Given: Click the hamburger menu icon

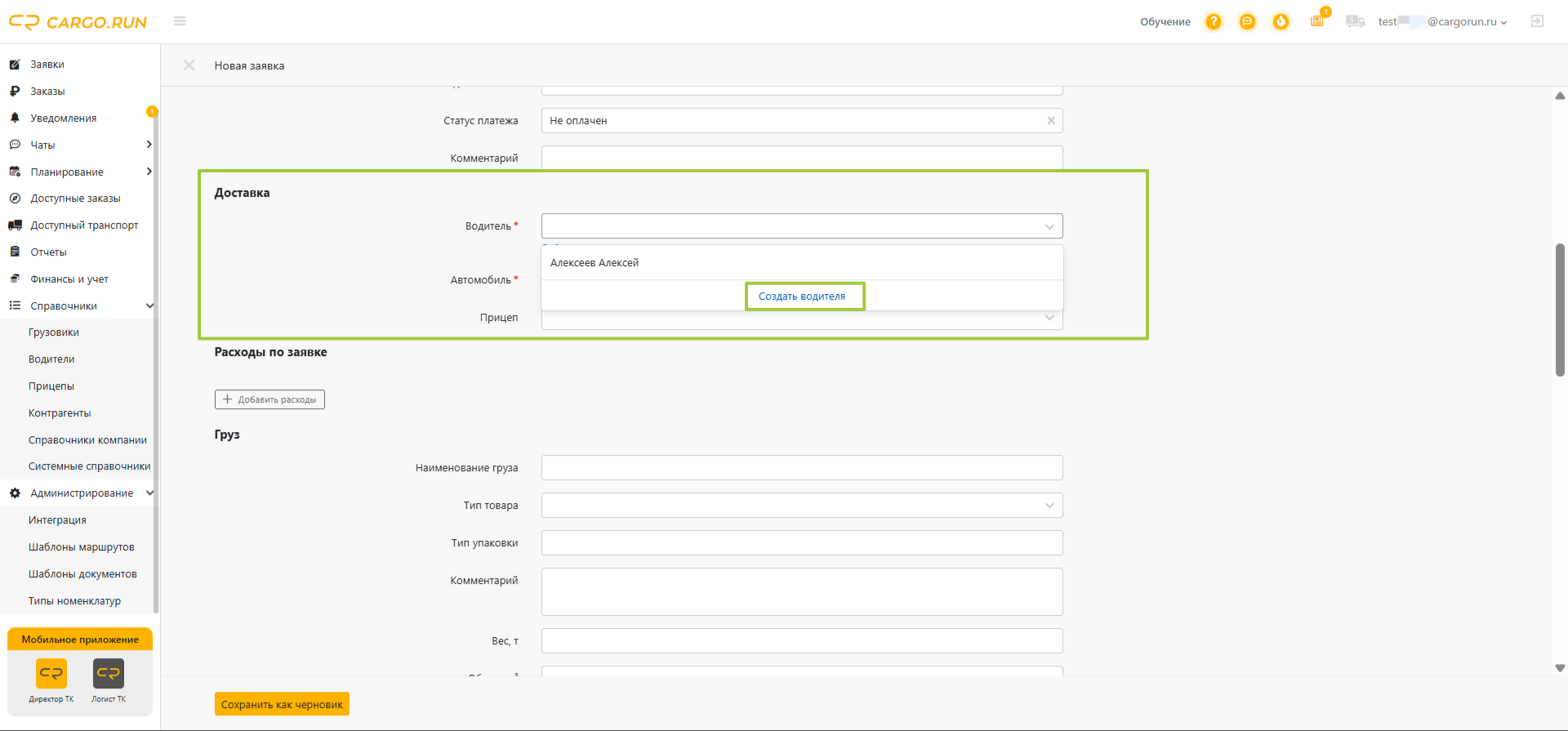Looking at the screenshot, I should [180, 21].
